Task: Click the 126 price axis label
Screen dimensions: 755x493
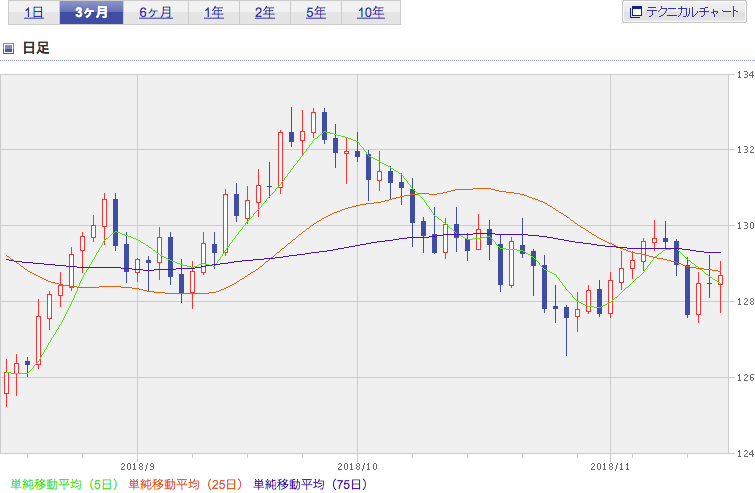Action: point(745,377)
